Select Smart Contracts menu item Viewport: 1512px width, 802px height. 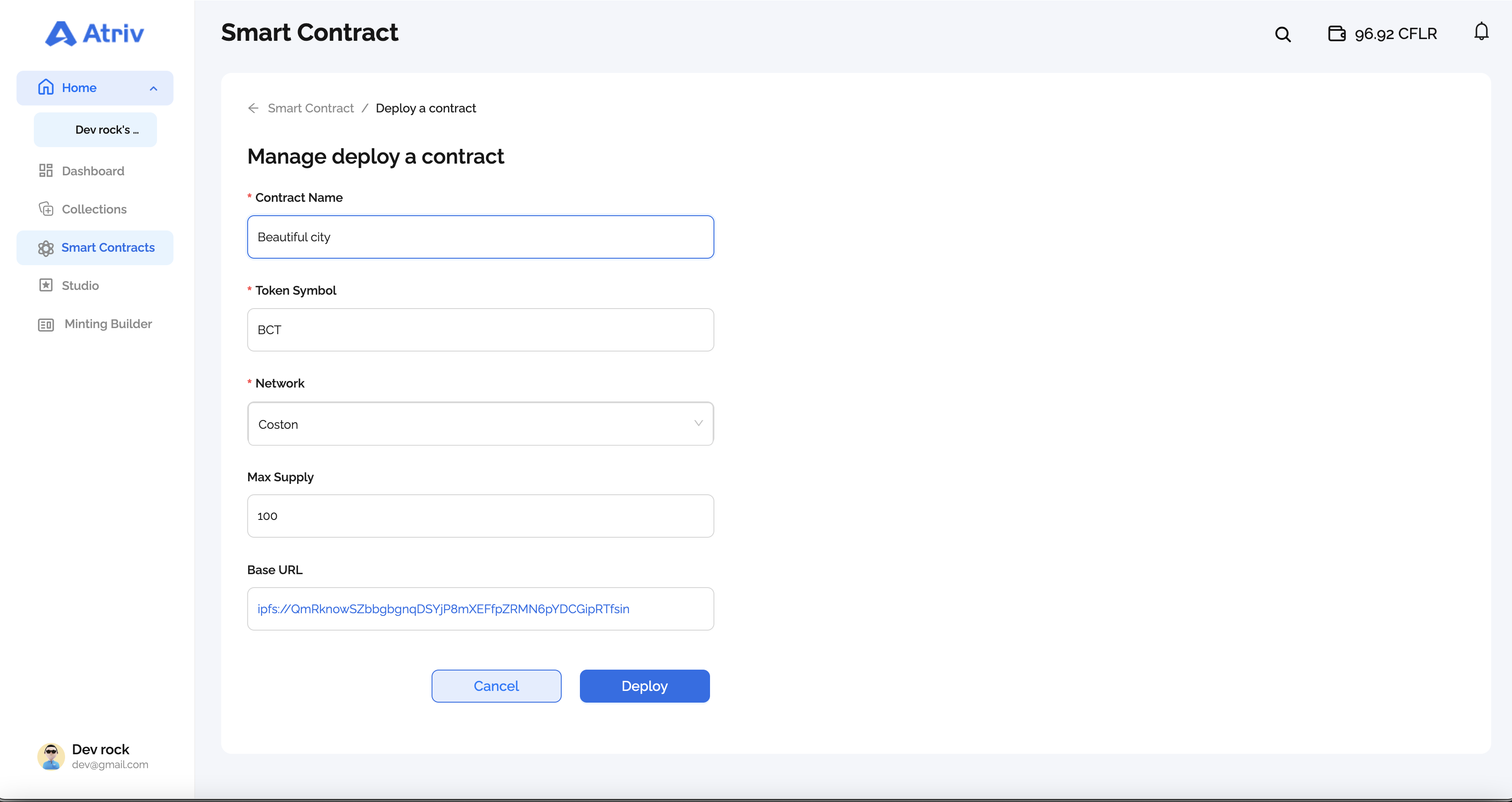tap(95, 248)
